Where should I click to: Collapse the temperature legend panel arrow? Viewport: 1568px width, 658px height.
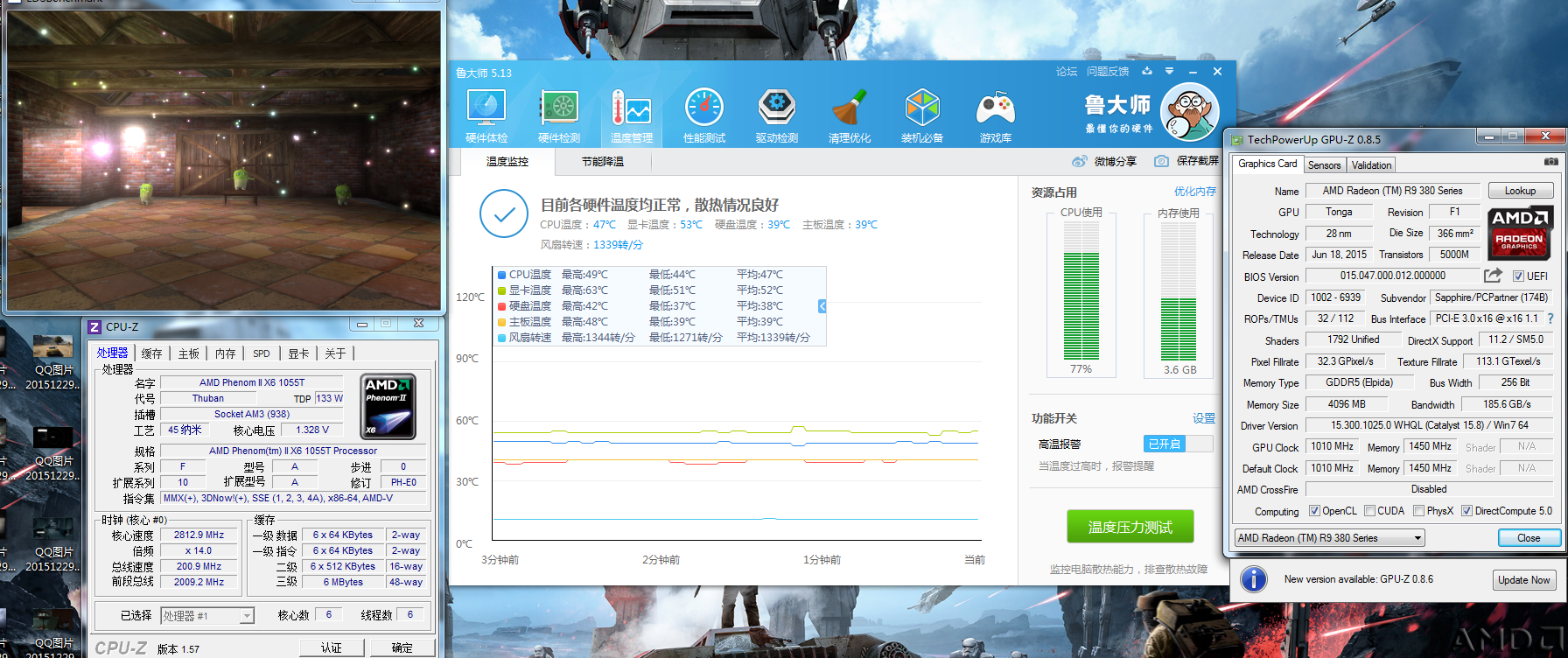[822, 306]
